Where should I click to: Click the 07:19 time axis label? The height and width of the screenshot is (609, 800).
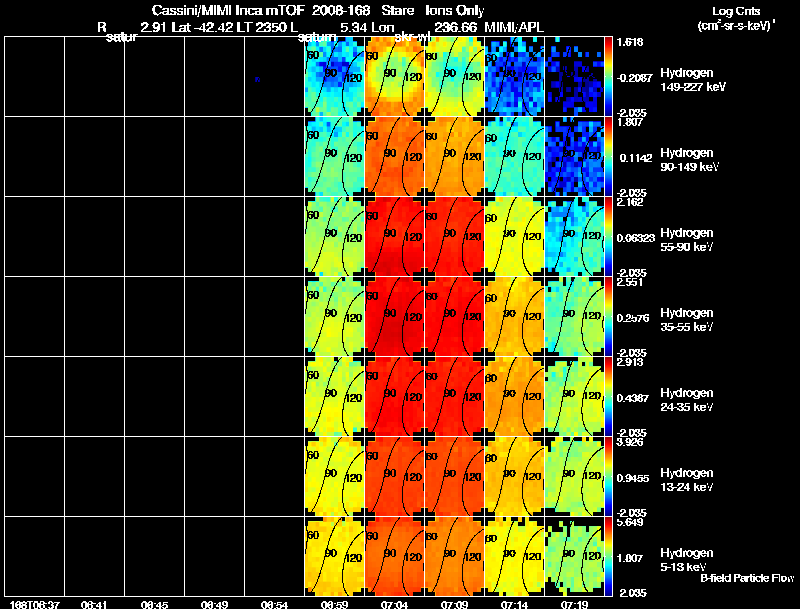click(x=574, y=604)
